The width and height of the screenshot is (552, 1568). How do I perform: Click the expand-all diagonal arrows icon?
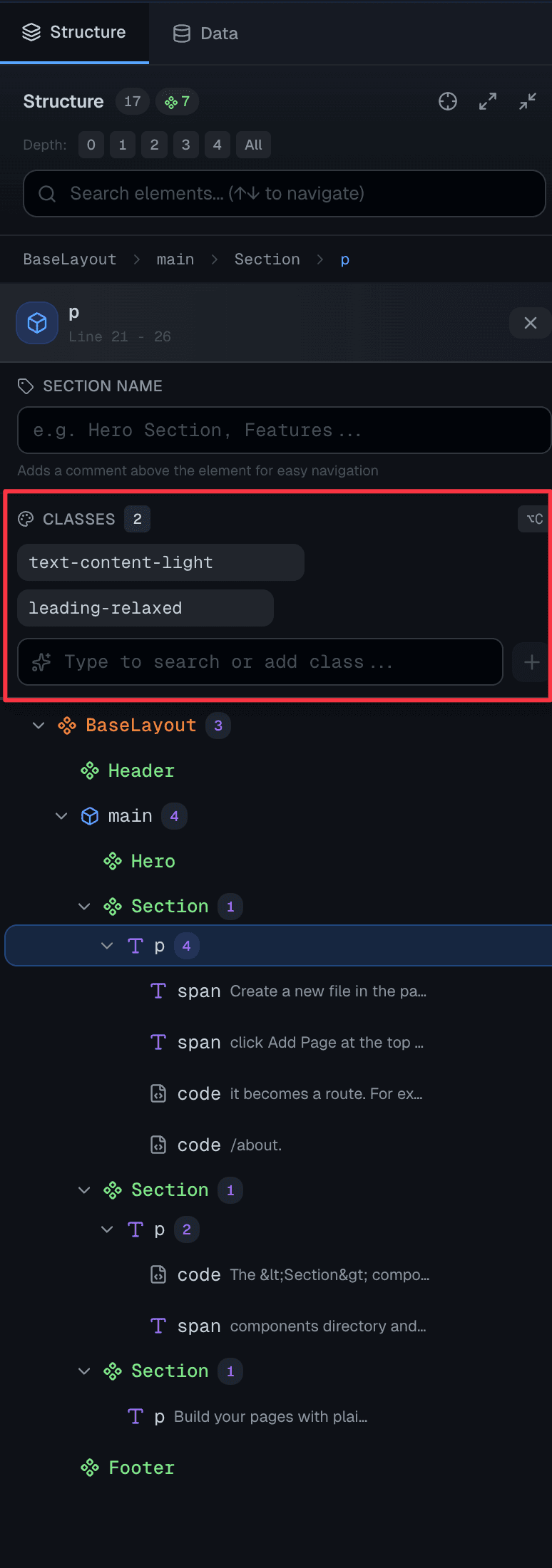coord(488,101)
